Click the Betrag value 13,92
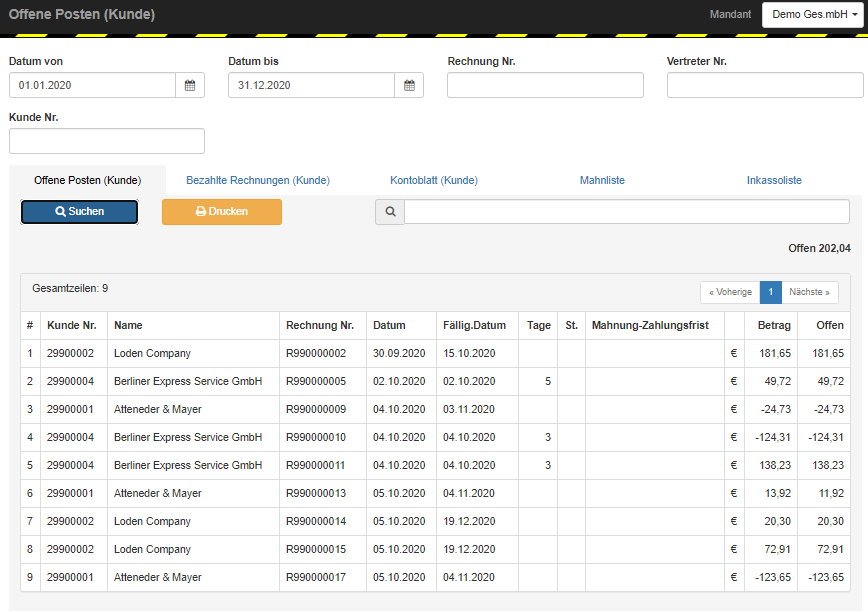 [778, 493]
